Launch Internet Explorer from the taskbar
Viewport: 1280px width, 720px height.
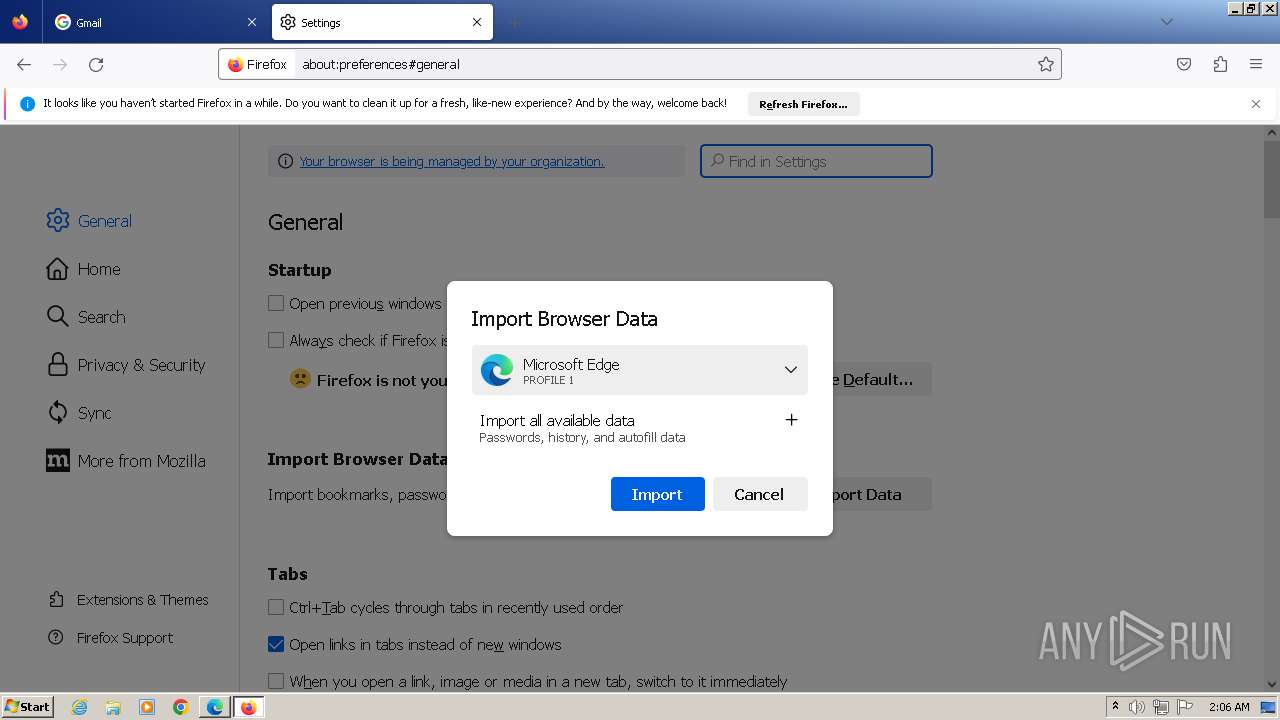(x=80, y=707)
